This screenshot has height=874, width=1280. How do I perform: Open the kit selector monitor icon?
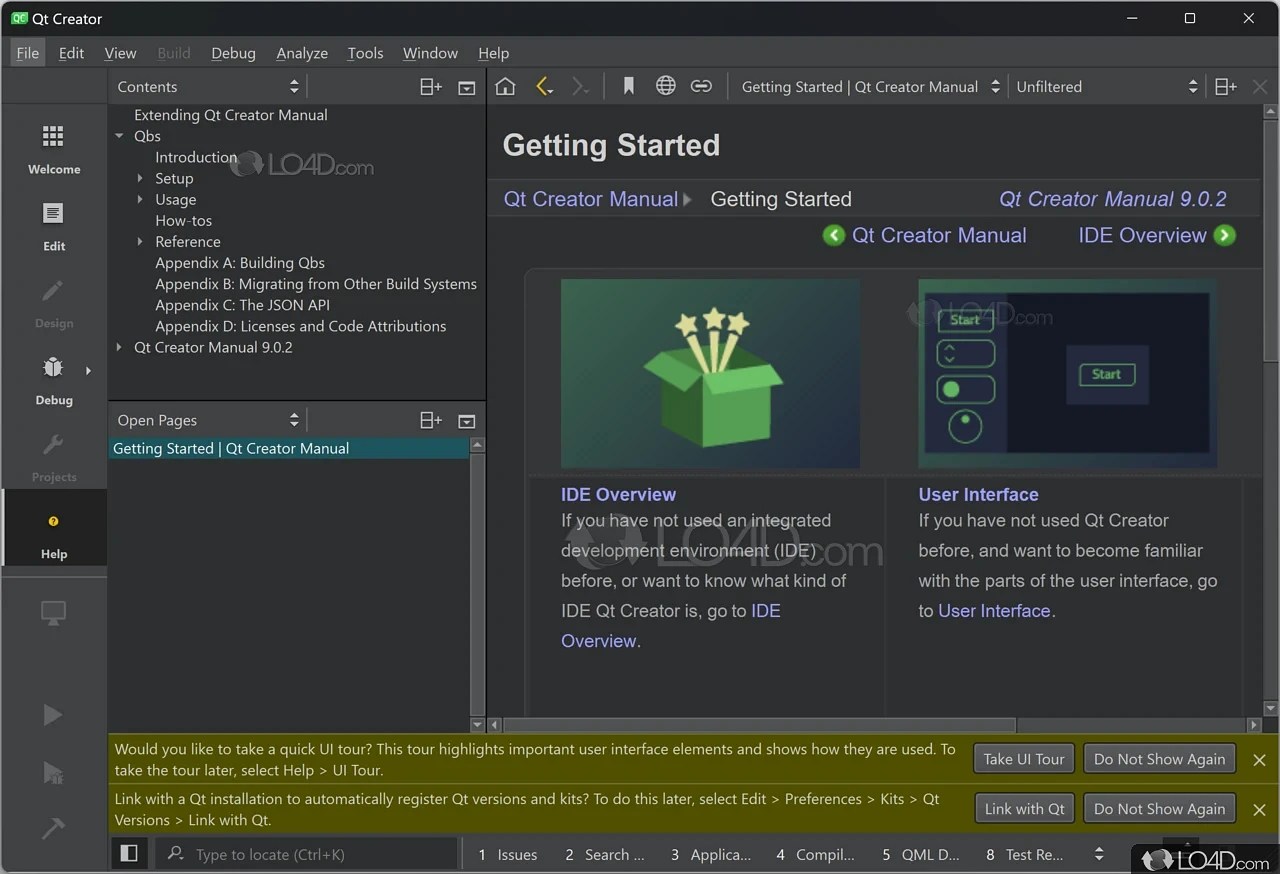(54, 613)
